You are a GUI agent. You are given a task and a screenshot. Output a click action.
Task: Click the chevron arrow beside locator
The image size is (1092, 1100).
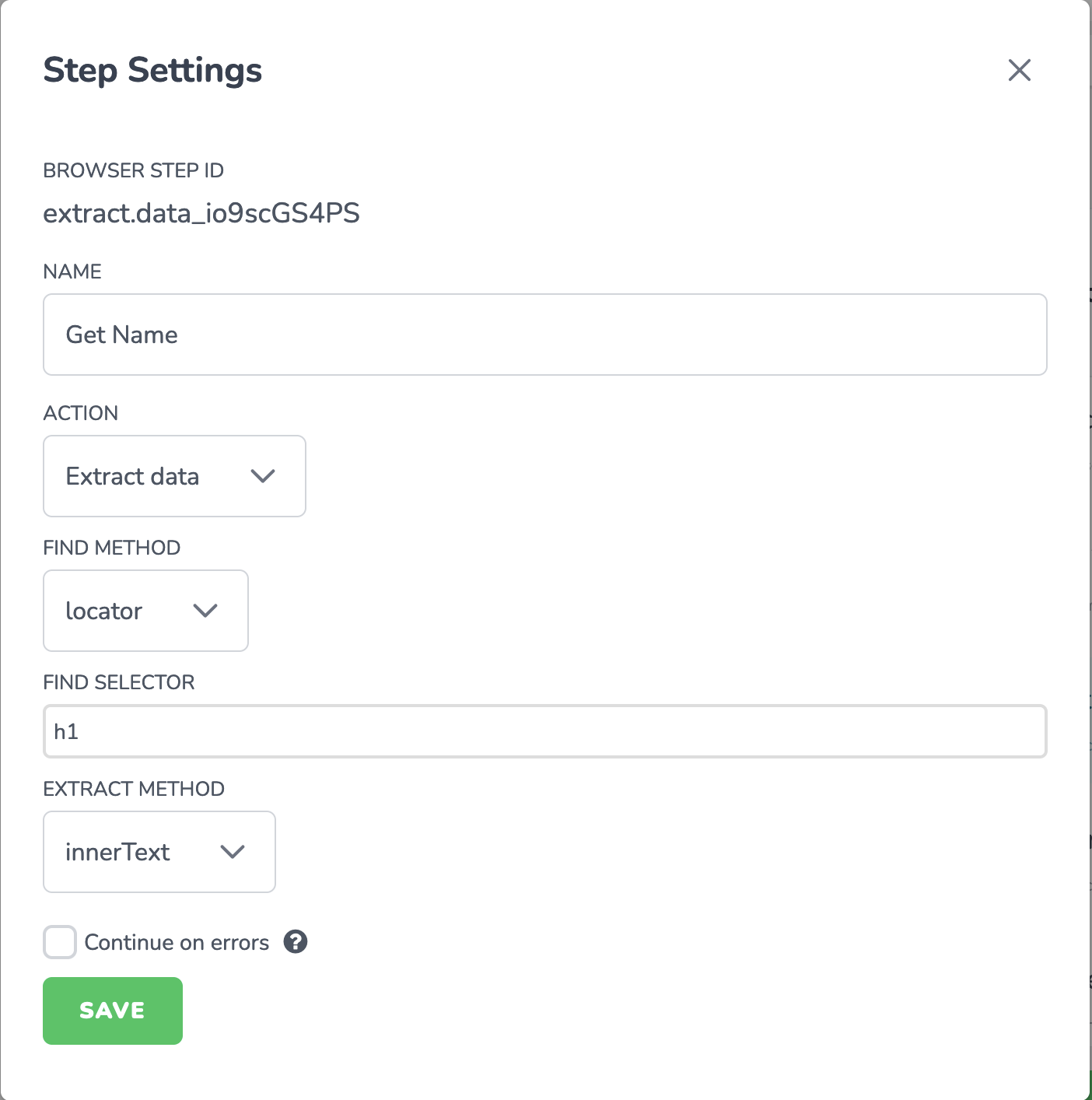205,611
